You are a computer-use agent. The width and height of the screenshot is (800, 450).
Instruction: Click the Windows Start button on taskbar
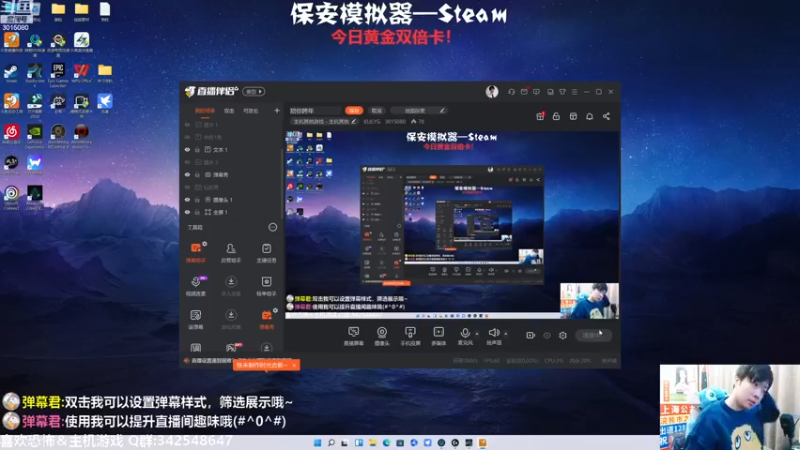[x=317, y=443]
